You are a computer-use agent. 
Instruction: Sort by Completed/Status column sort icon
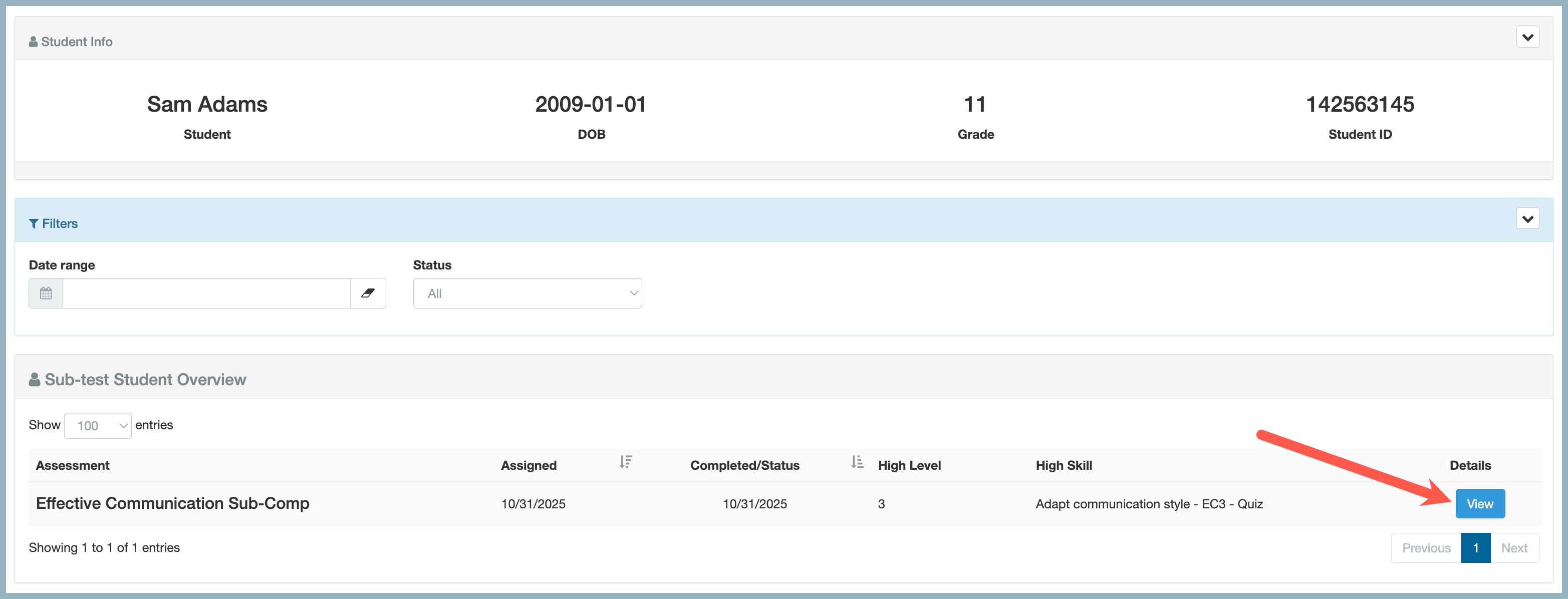click(857, 463)
